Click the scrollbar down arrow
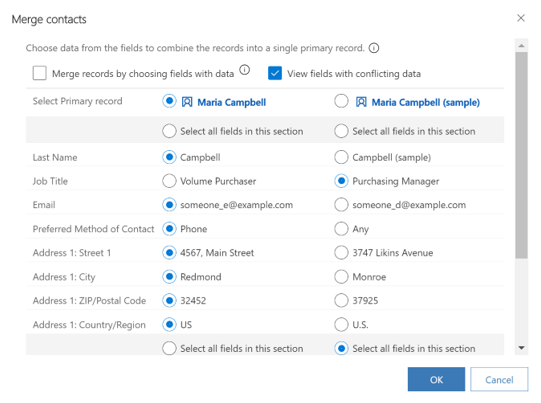Viewport: 541px width, 403px height. pyautogui.click(x=521, y=348)
